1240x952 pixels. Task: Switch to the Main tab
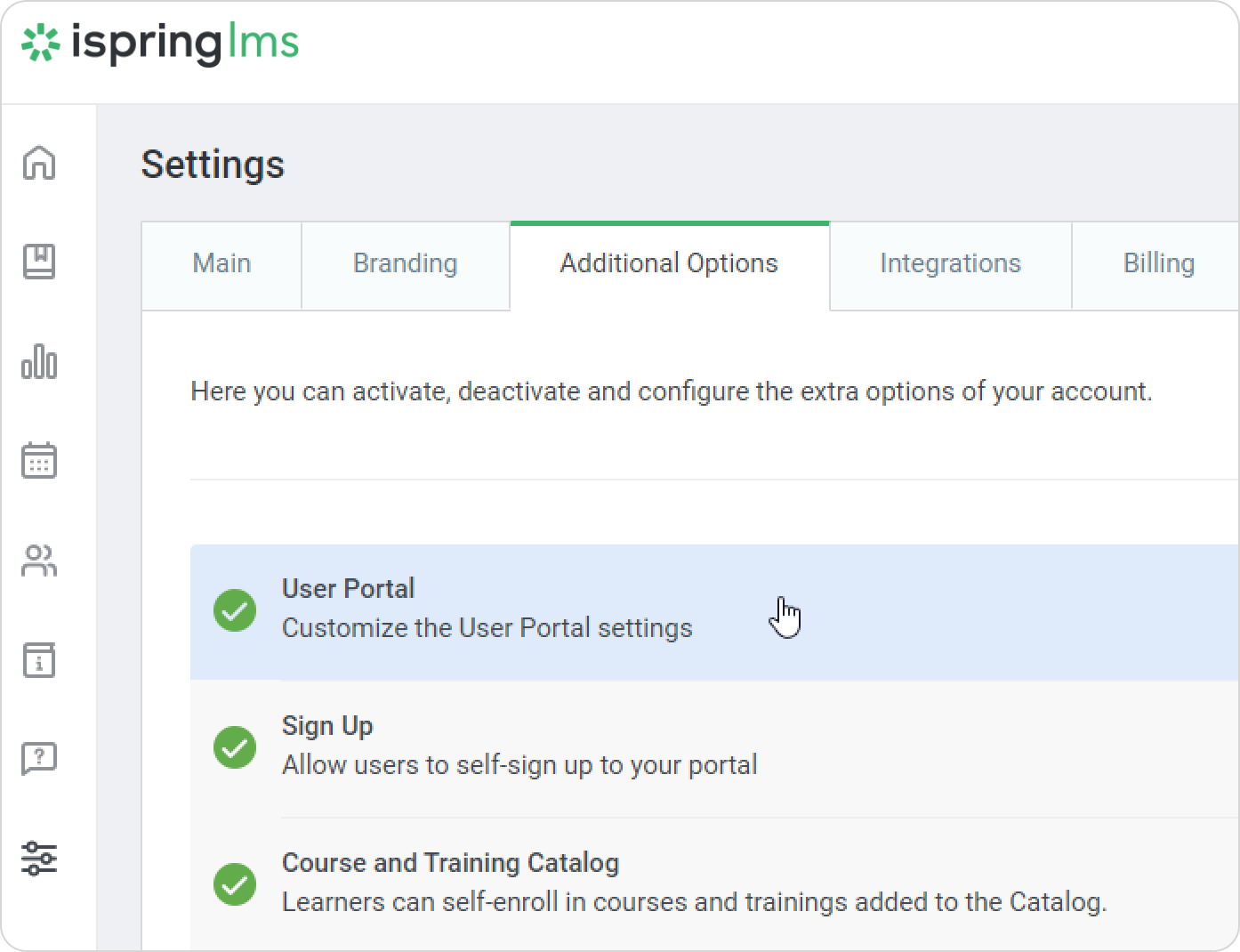(221, 264)
